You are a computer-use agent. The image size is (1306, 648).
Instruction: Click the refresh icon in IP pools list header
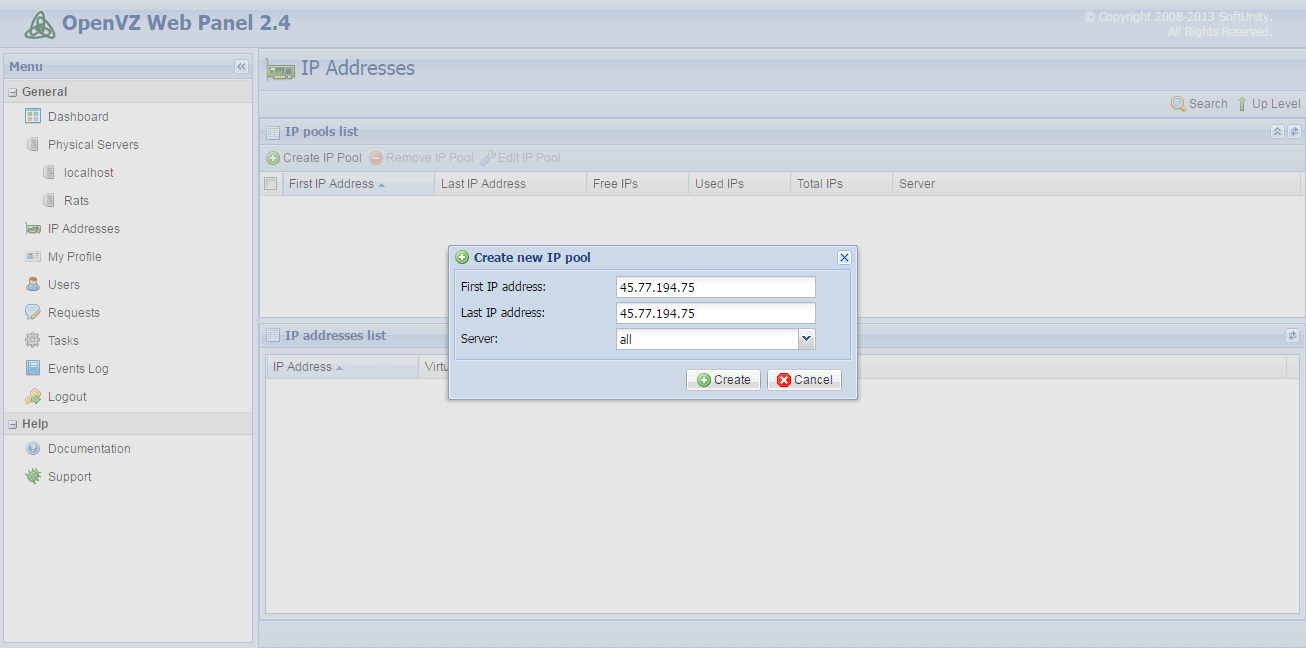[x=1294, y=132]
